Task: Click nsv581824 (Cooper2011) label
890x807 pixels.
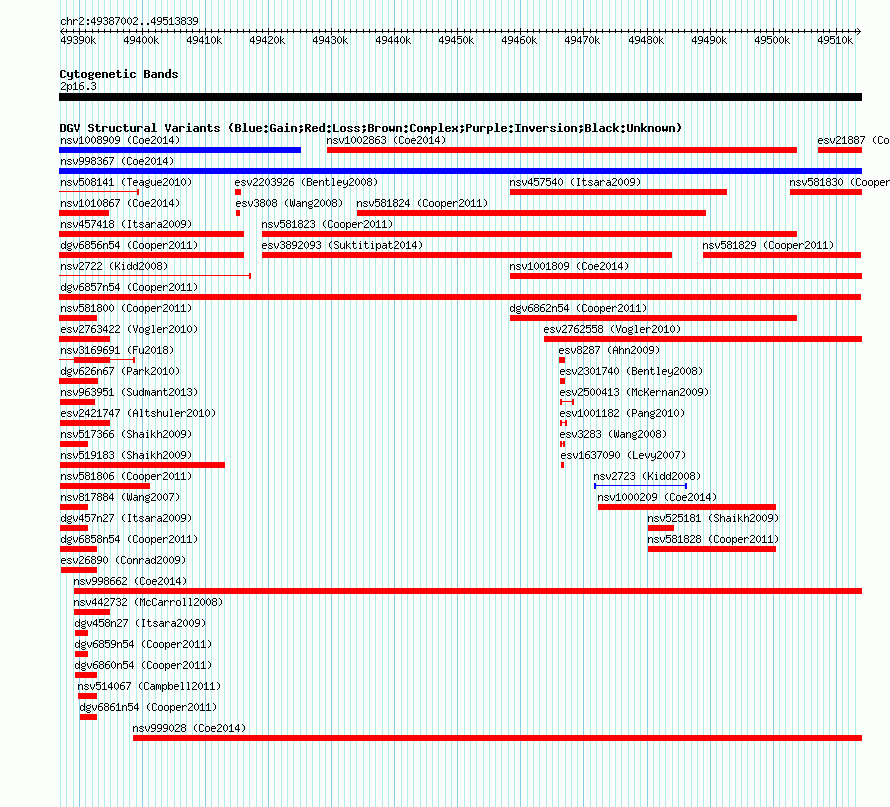Action: point(422,203)
